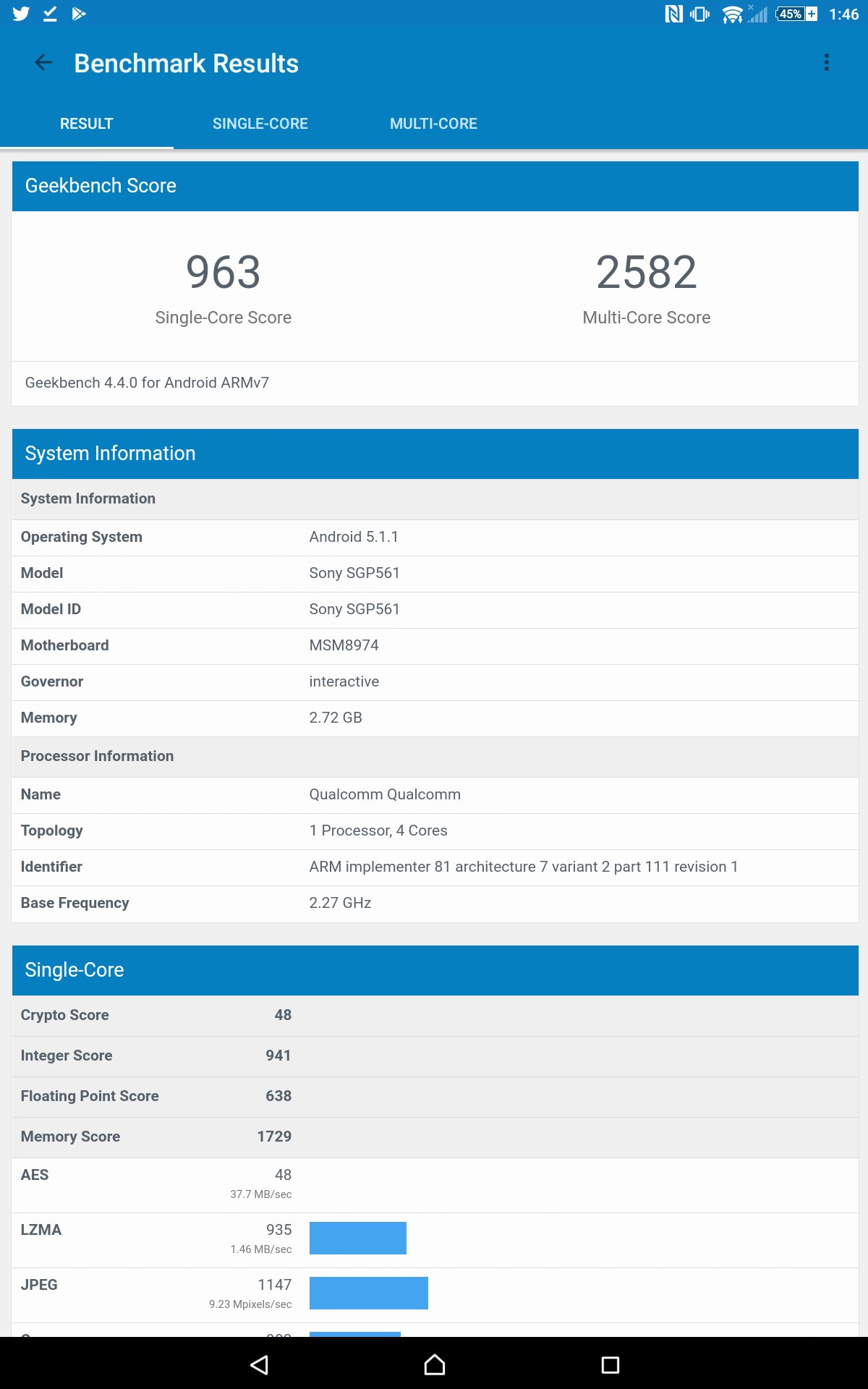This screenshot has height=1389, width=868.
Task: Select the Operating System row label
Action: click(81, 538)
